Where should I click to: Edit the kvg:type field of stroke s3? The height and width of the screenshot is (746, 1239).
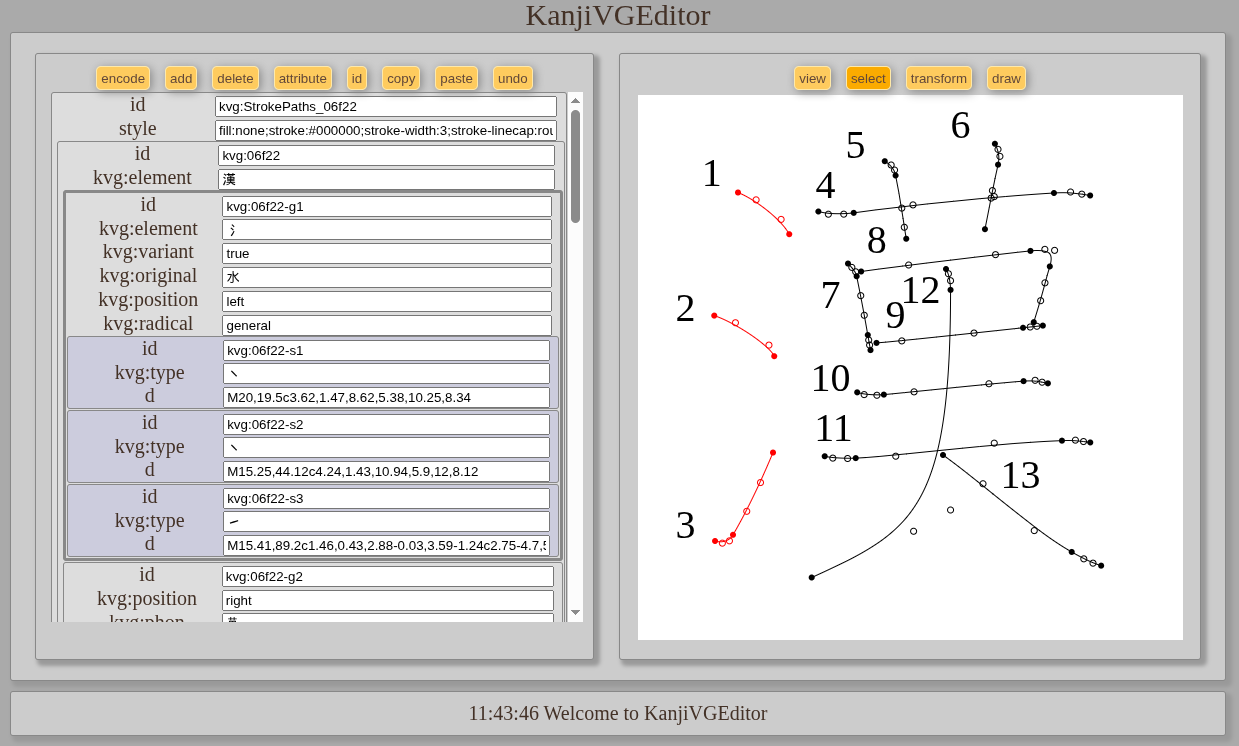386,521
